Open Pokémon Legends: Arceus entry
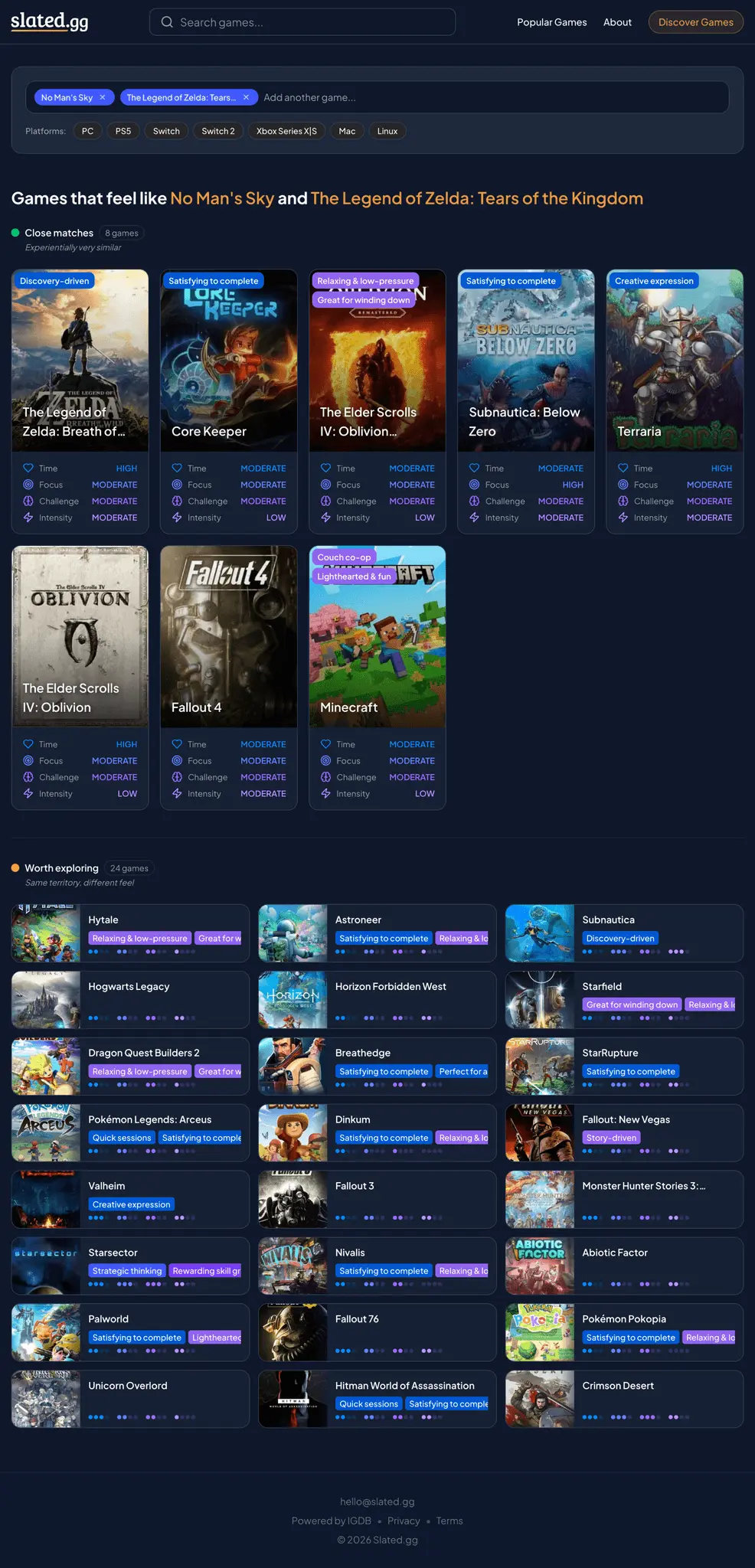This screenshot has width=755, height=1568. click(x=130, y=1133)
